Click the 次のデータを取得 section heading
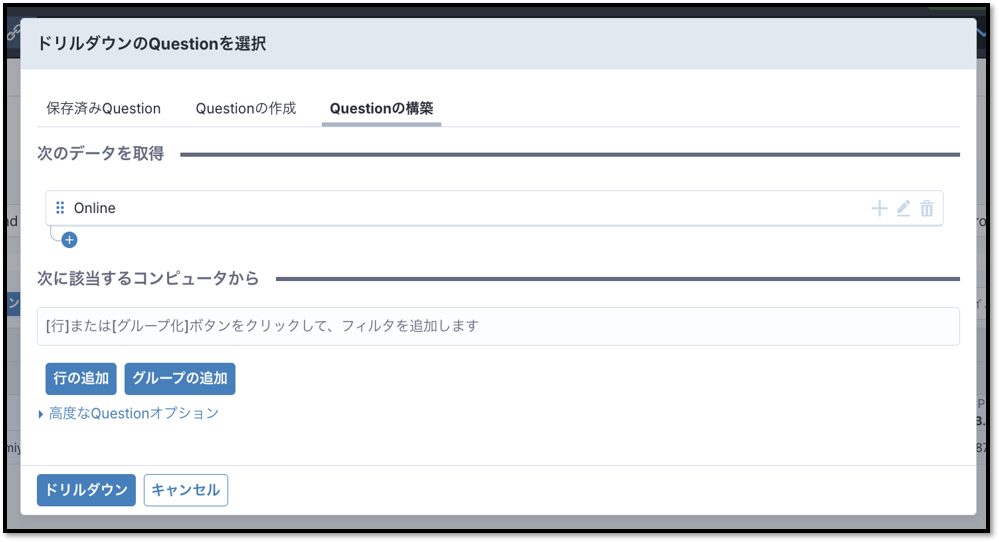The image size is (999, 542). tap(100, 154)
